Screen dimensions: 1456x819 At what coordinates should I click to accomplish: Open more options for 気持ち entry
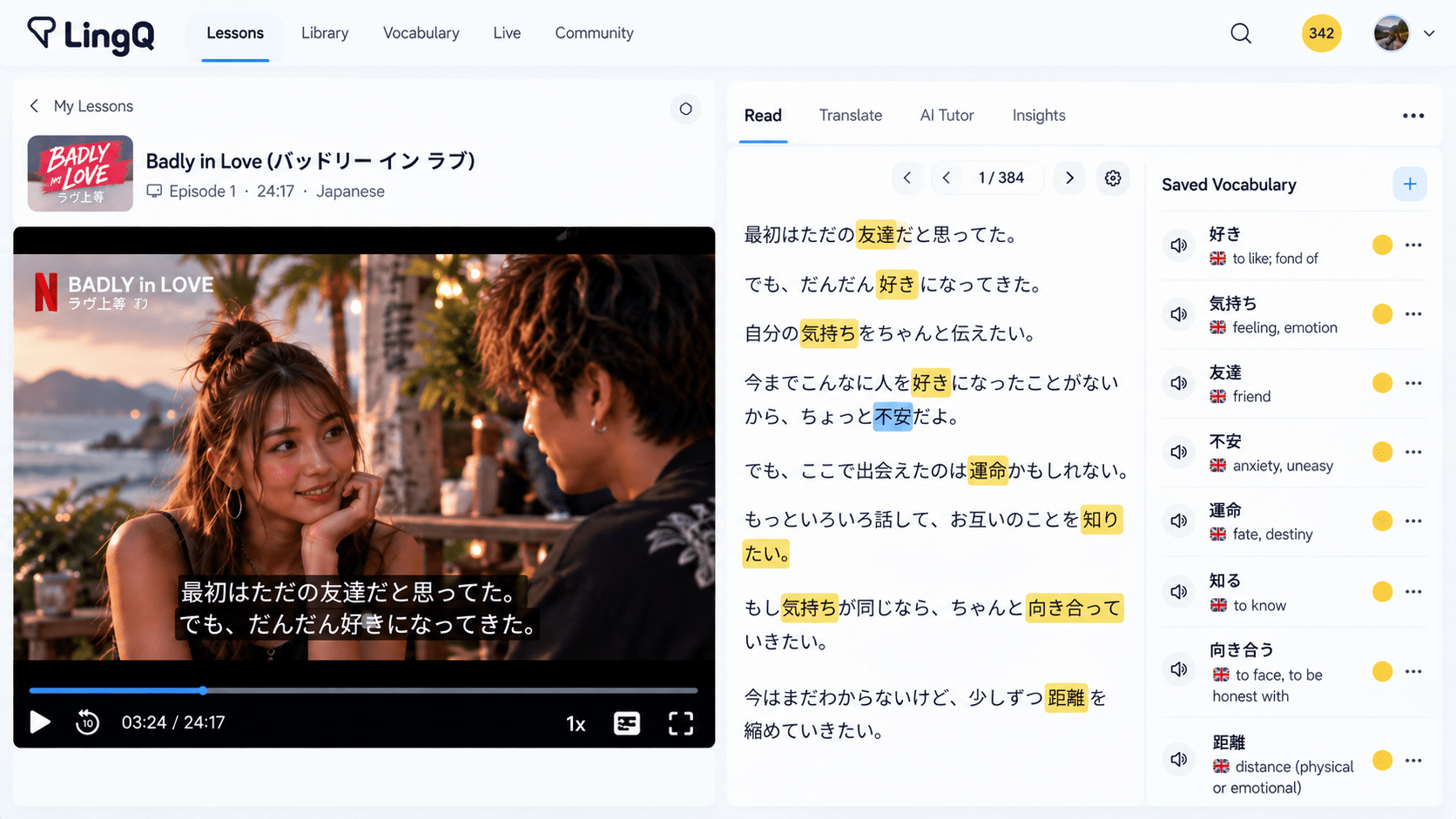point(1413,314)
